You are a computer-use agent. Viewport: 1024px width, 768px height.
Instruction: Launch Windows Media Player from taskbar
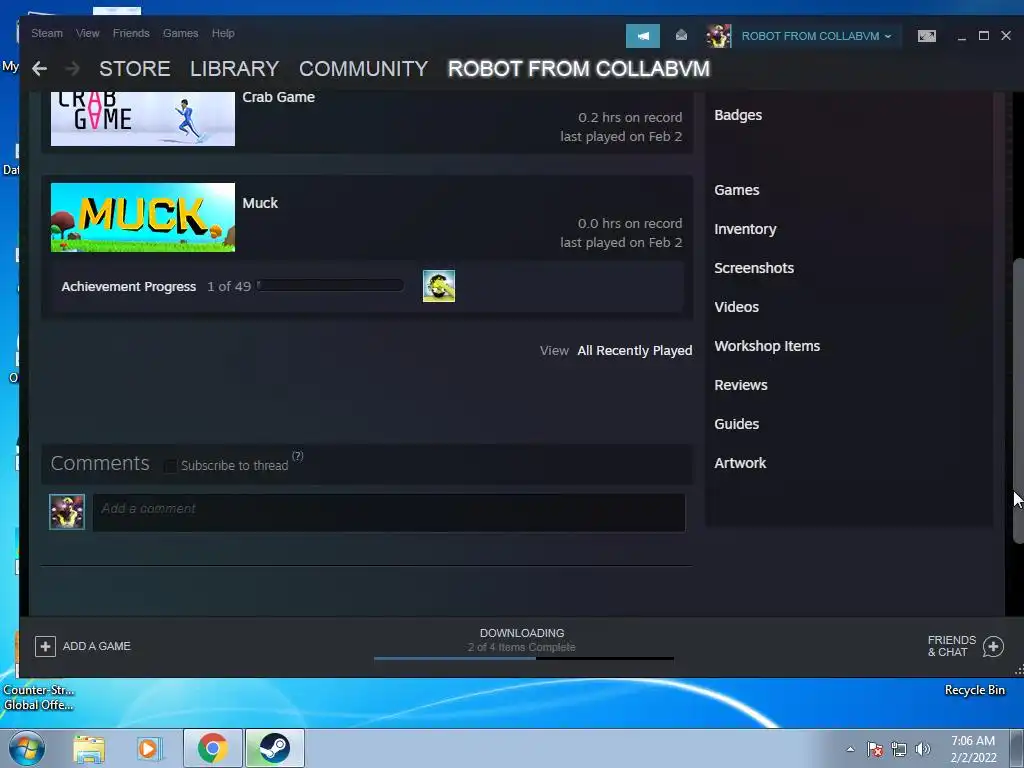(150, 748)
